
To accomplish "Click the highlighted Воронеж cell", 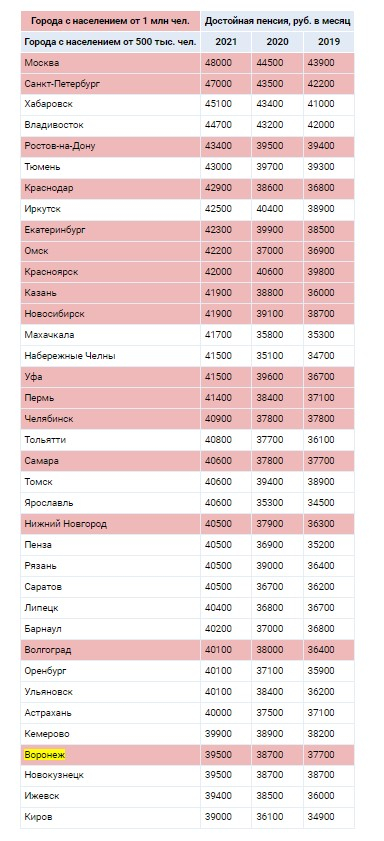I will click(x=110, y=755).
